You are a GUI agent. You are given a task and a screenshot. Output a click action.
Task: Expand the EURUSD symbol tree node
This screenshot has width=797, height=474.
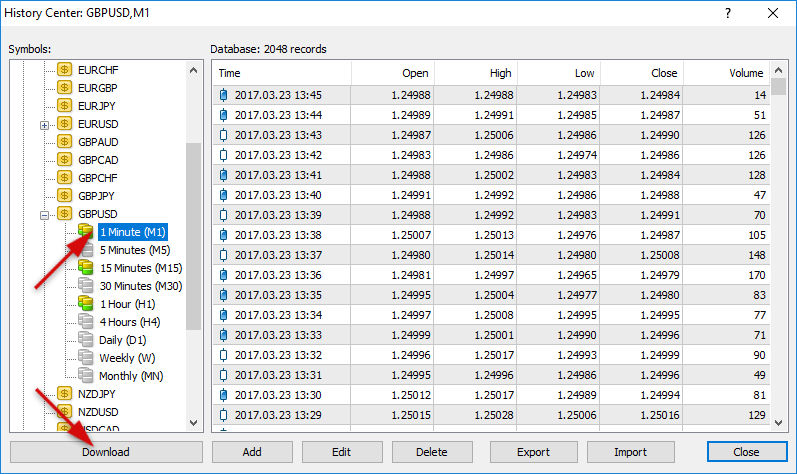[44, 125]
